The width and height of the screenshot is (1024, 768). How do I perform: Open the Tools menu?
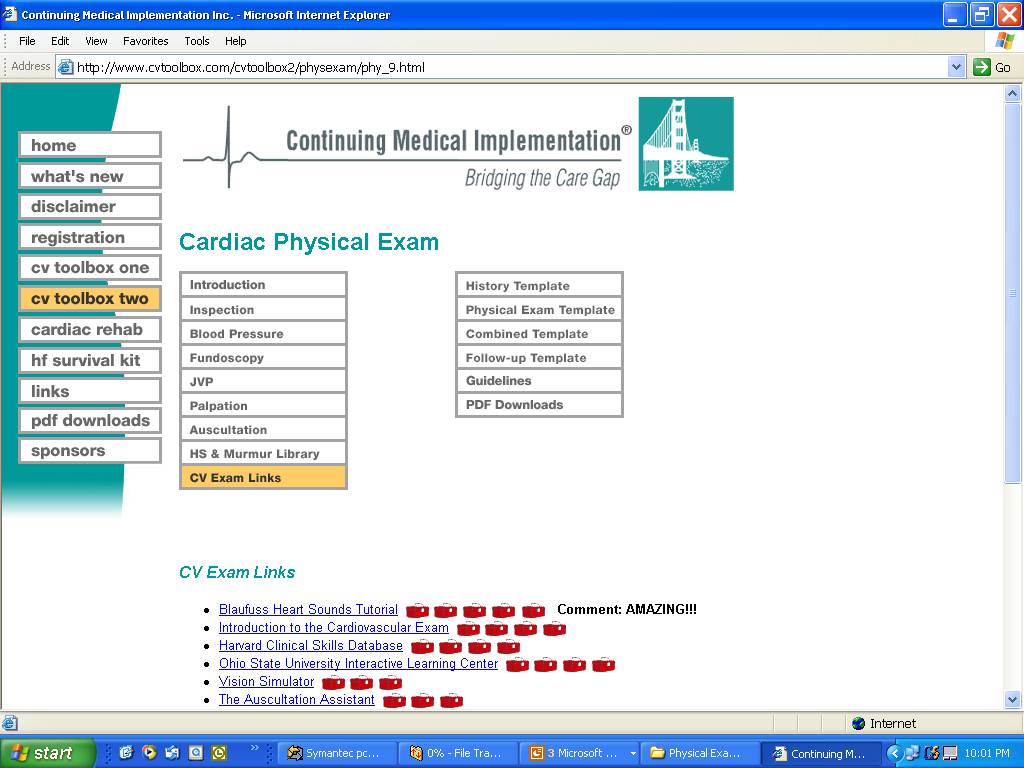point(197,41)
